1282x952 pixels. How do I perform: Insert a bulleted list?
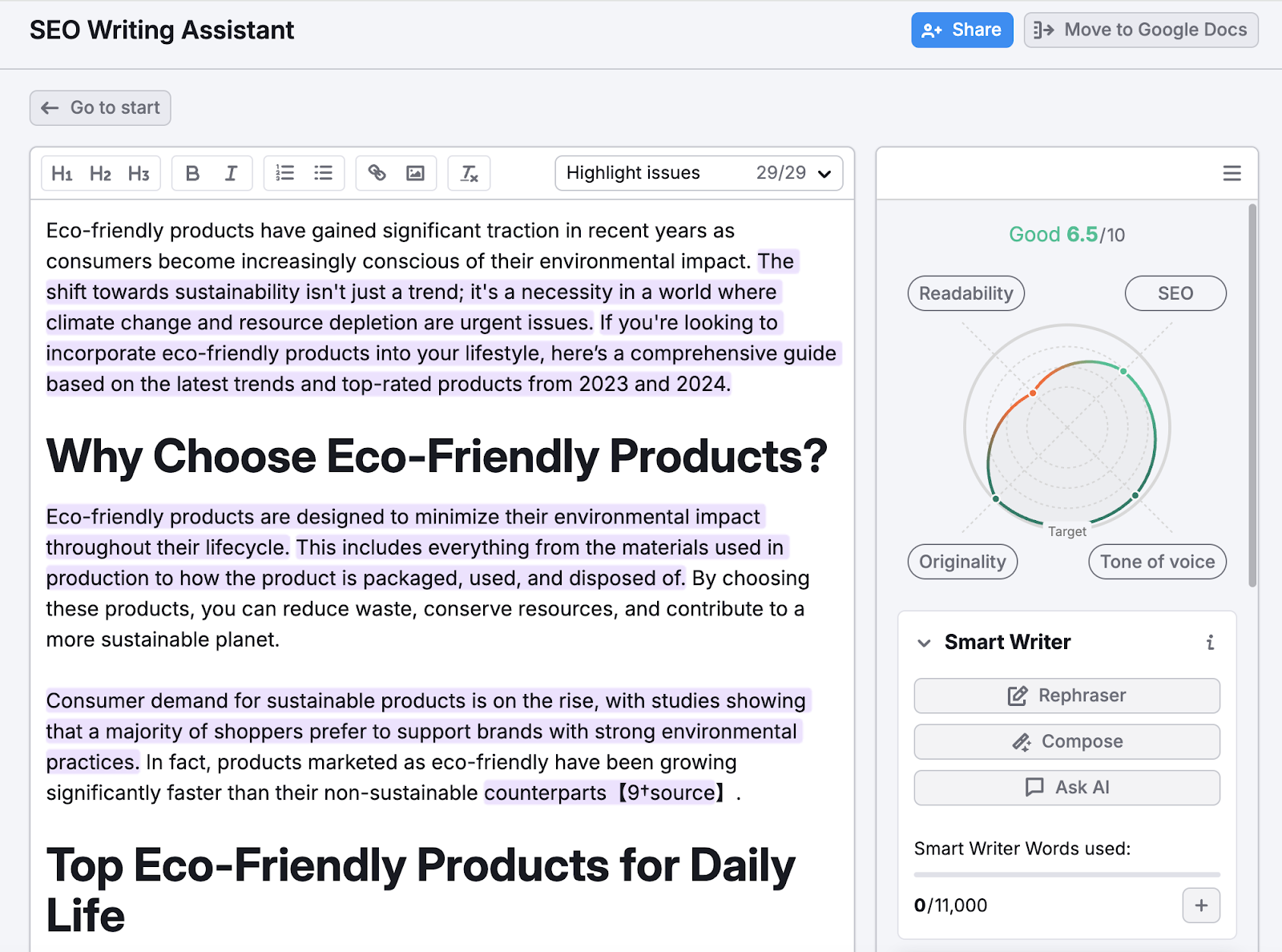323,173
